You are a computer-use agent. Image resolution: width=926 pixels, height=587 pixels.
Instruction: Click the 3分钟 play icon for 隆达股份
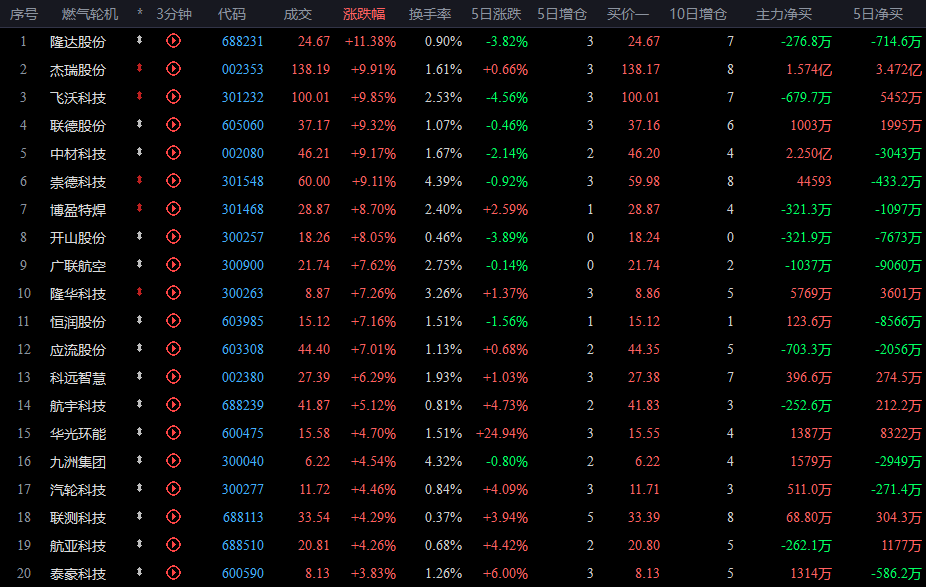pyautogui.click(x=173, y=41)
